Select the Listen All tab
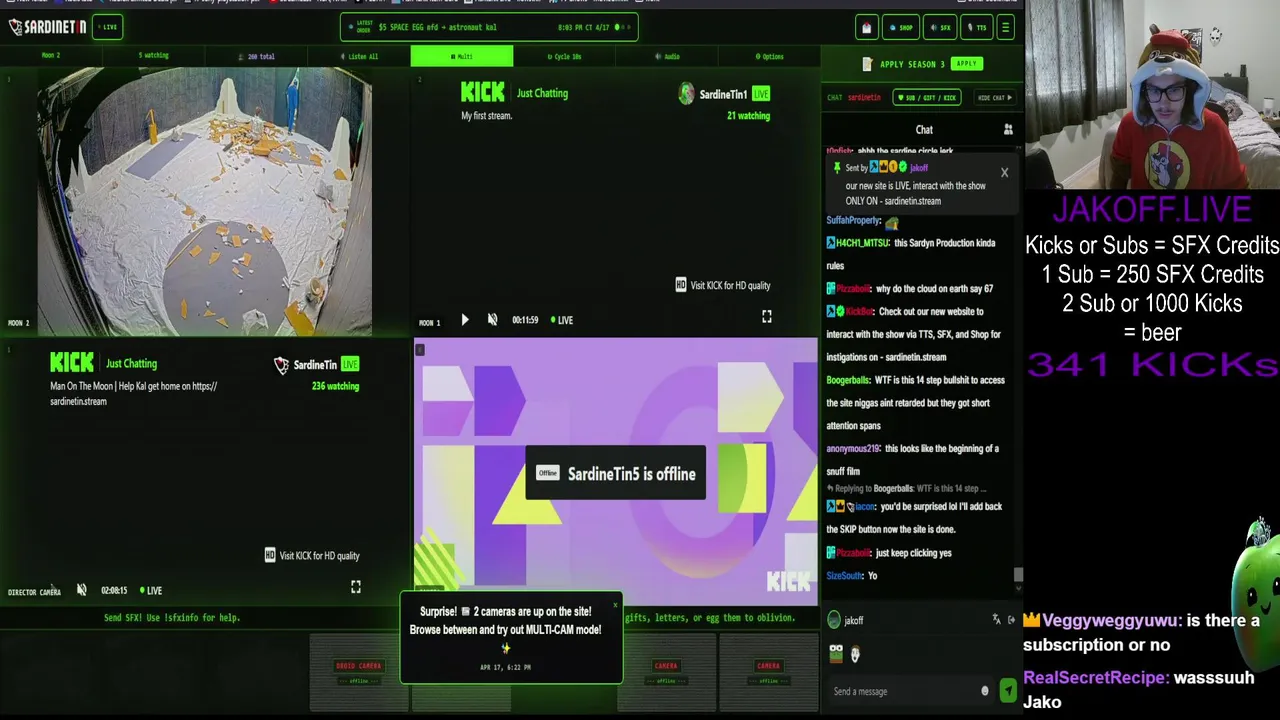This screenshot has height=720, width=1280. [x=360, y=57]
